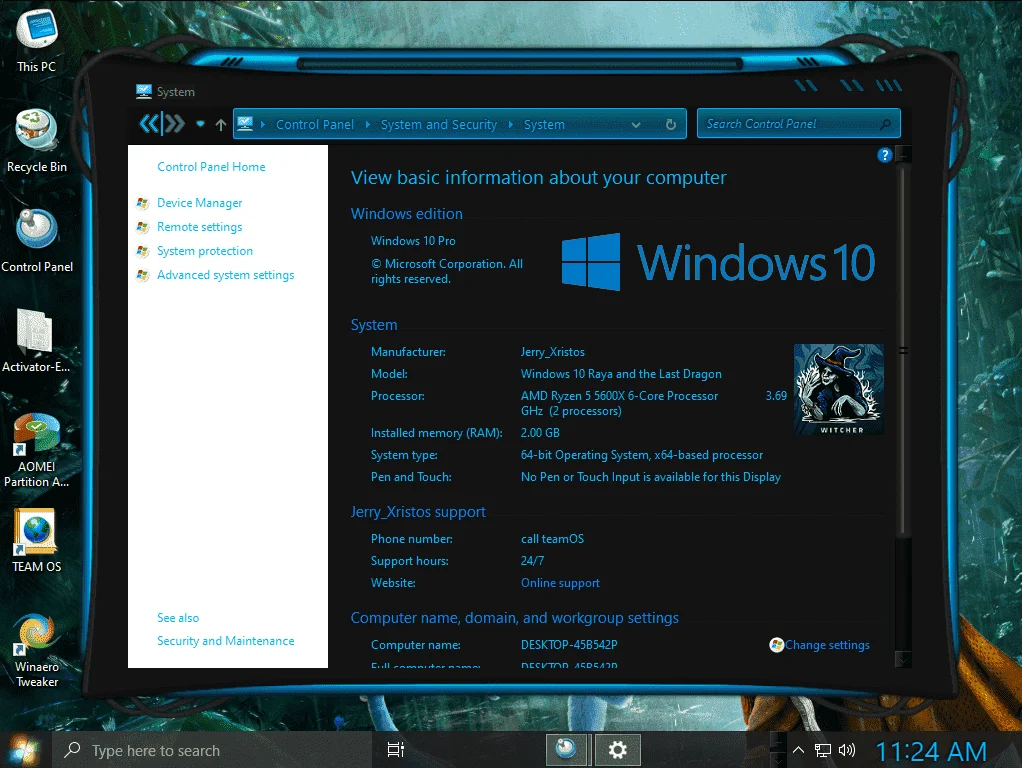Show hidden tray icons chevron

[x=798, y=750]
